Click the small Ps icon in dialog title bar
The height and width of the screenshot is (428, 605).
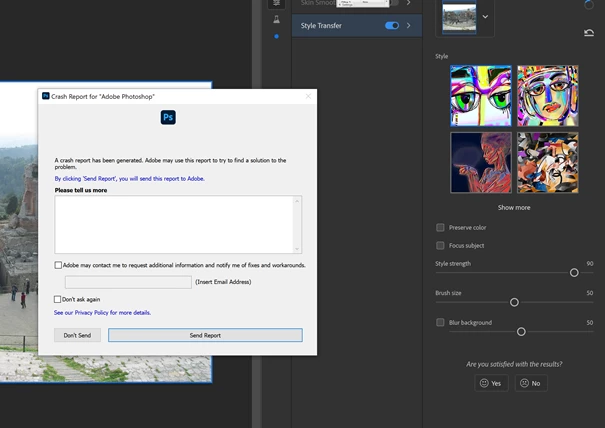pyautogui.click(x=46, y=96)
